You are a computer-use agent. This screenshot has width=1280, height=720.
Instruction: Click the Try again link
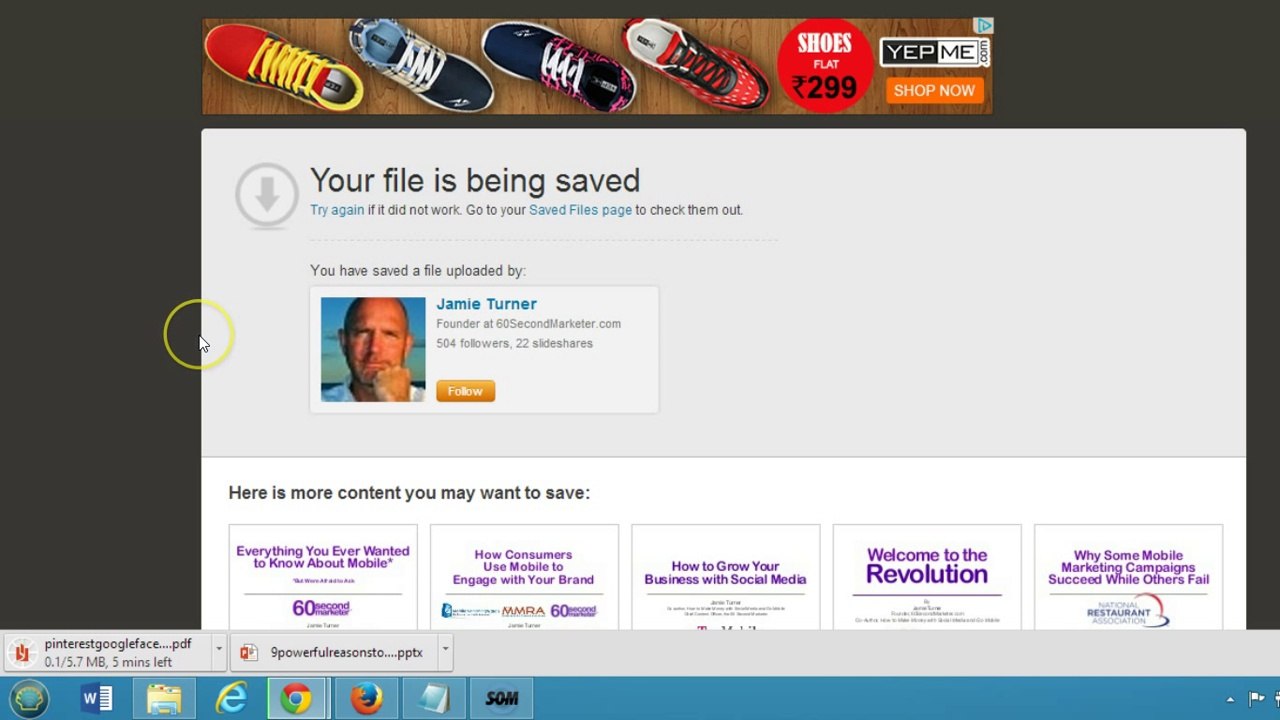[337, 210]
